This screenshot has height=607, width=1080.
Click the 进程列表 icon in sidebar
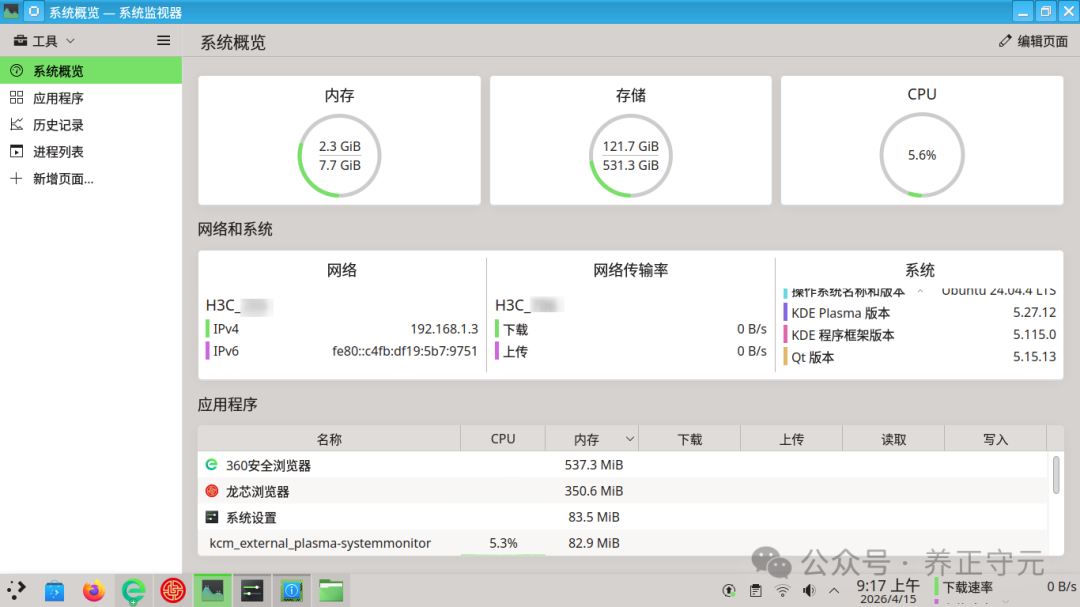[17, 152]
